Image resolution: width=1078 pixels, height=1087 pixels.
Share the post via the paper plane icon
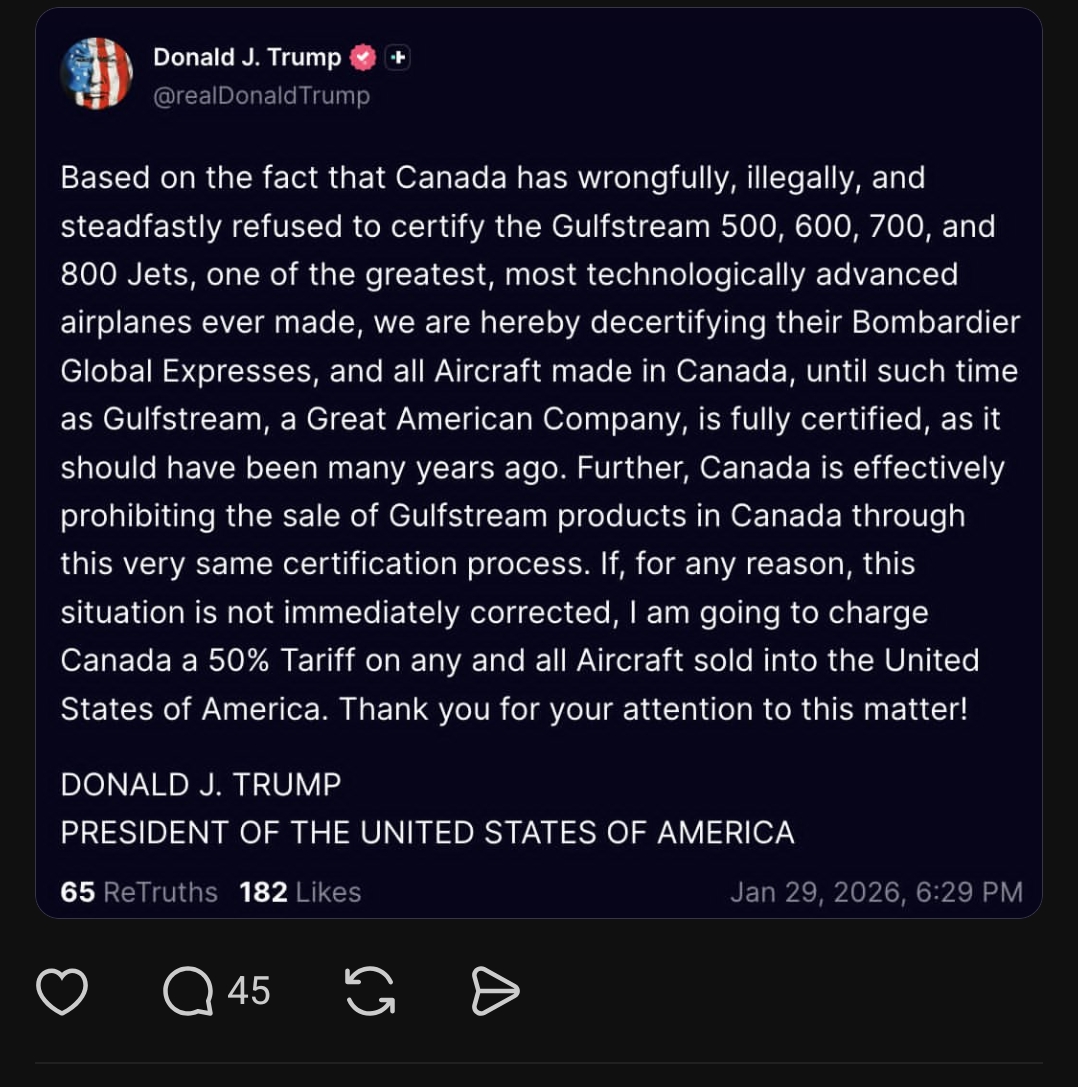click(495, 991)
